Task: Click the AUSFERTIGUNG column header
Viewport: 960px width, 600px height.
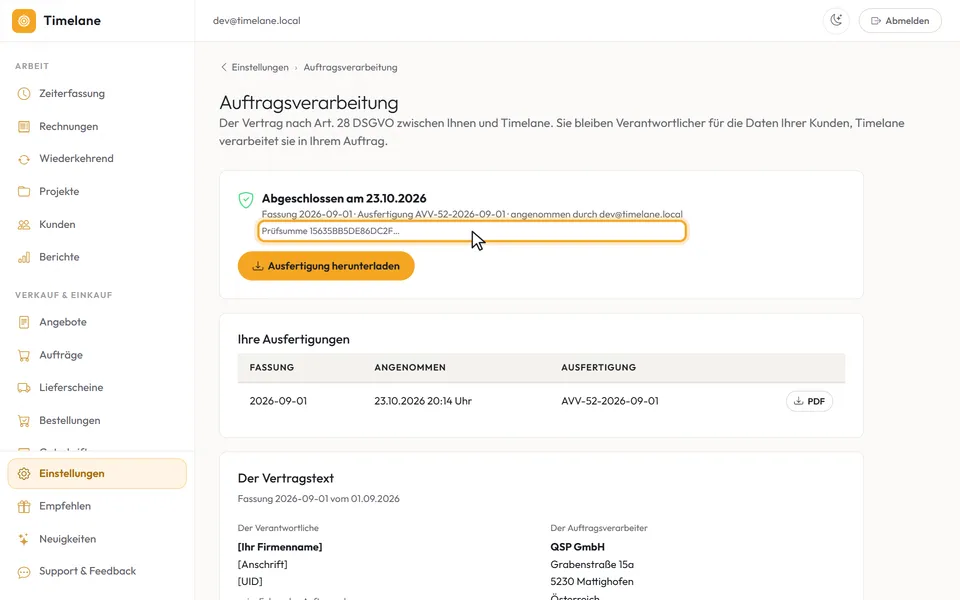Action: (x=599, y=367)
